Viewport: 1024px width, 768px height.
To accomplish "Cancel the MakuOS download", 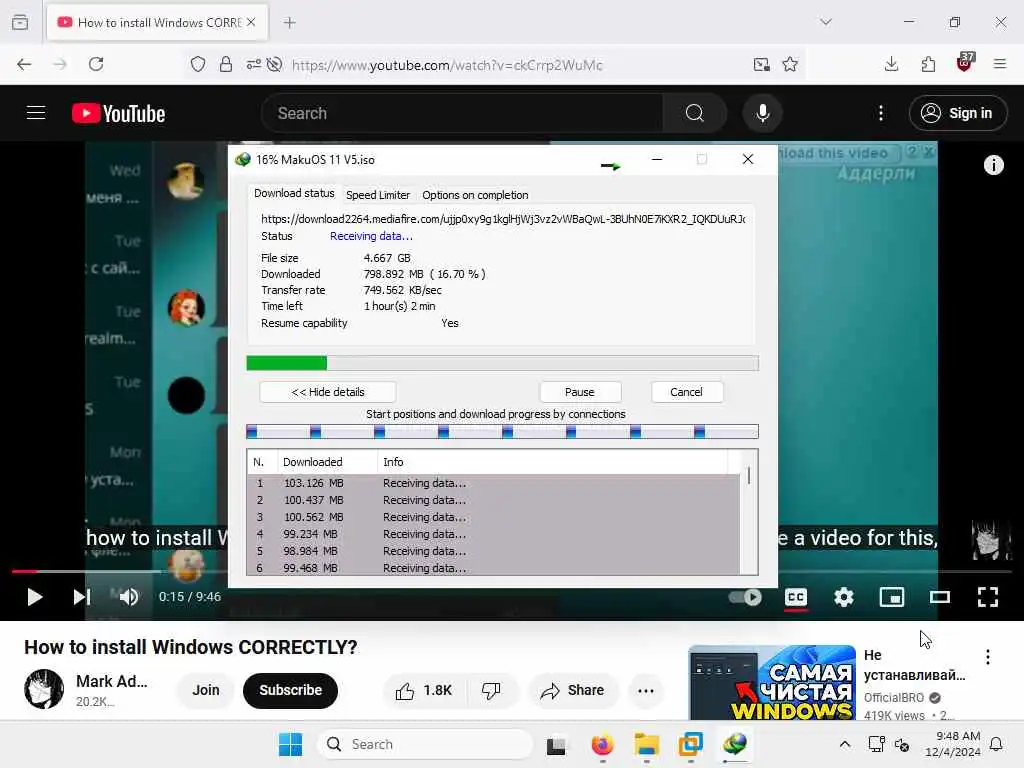I will coord(686,392).
